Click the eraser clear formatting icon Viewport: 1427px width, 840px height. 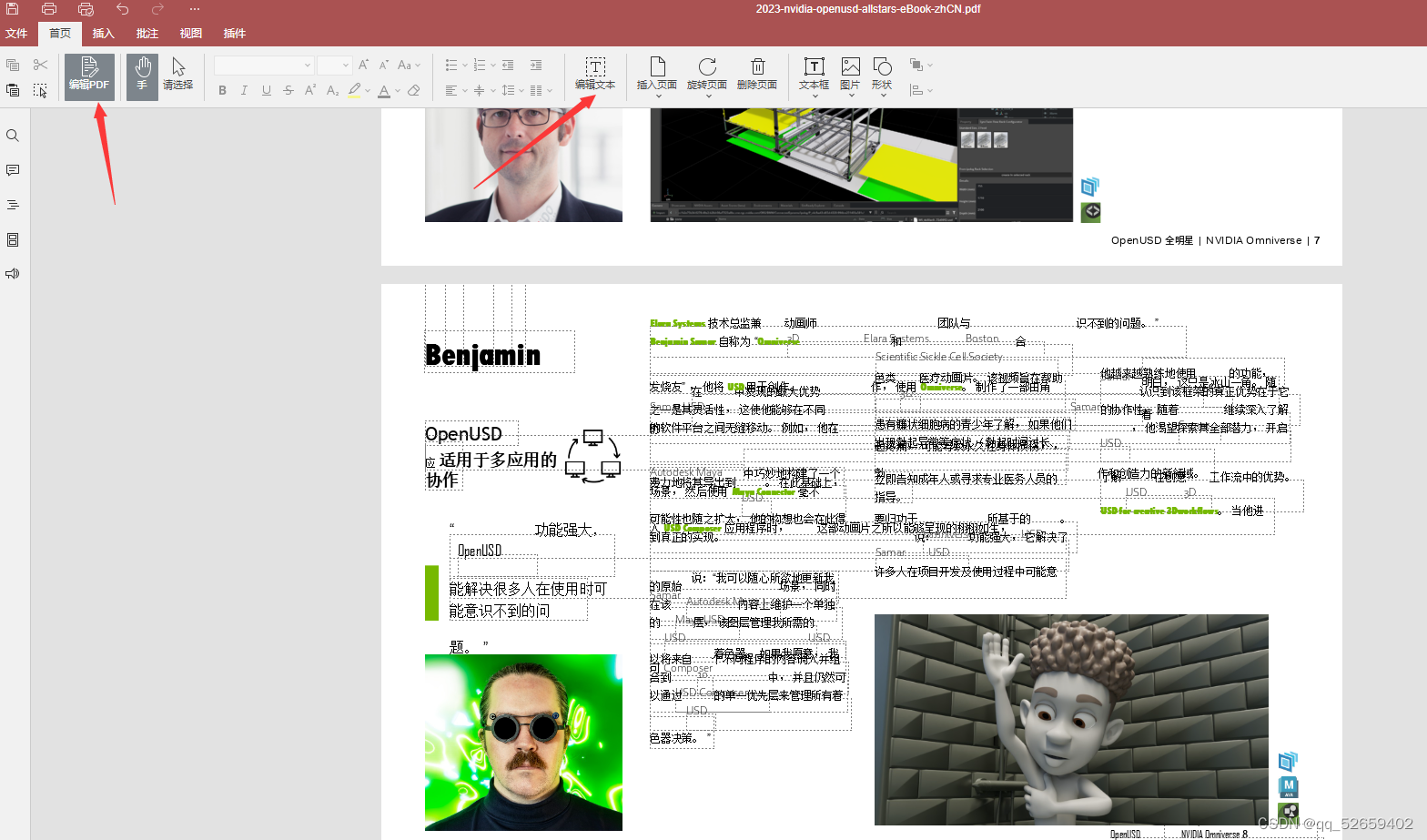coord(414,90)
